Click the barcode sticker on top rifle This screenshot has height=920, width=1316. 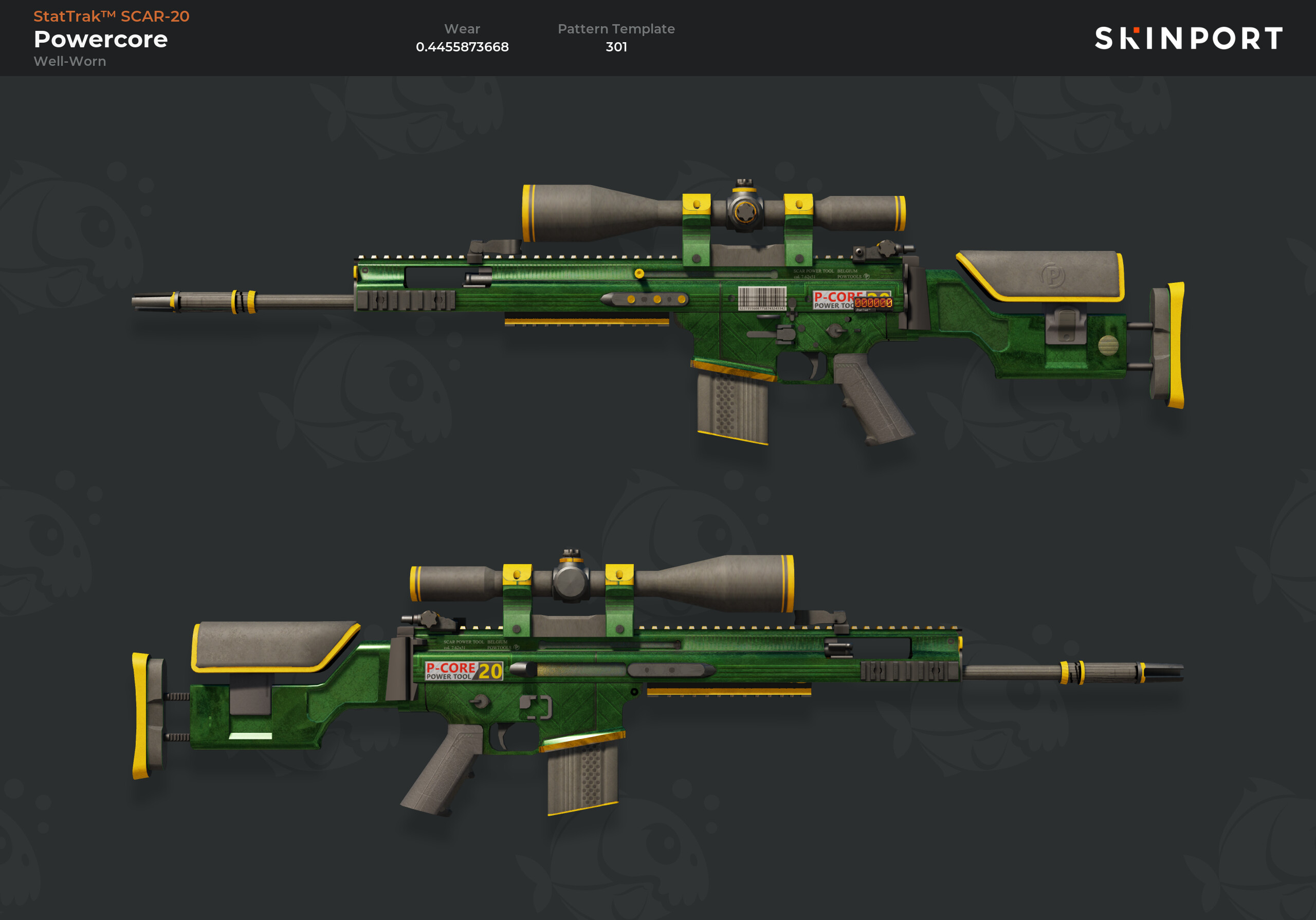(762, 298)
